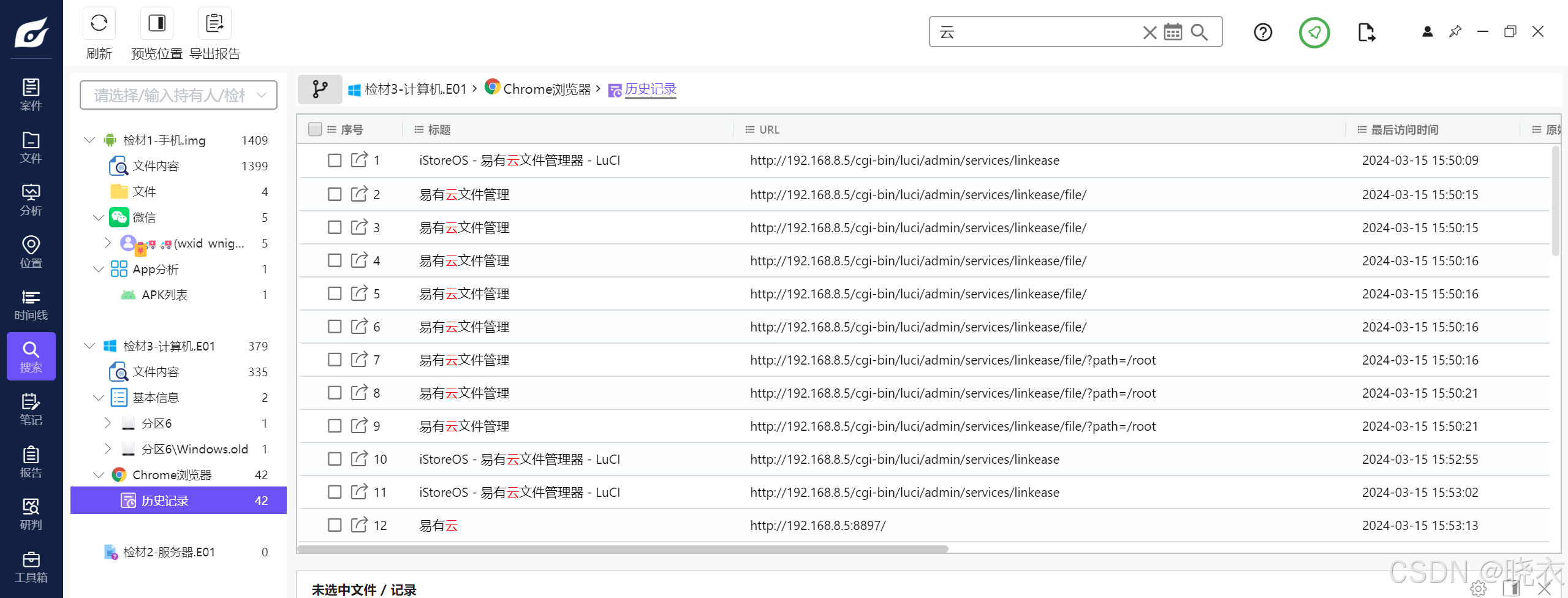Open the help question mark icon
This screenshot has width=1568, height=598.
[x=1263, y=32]
